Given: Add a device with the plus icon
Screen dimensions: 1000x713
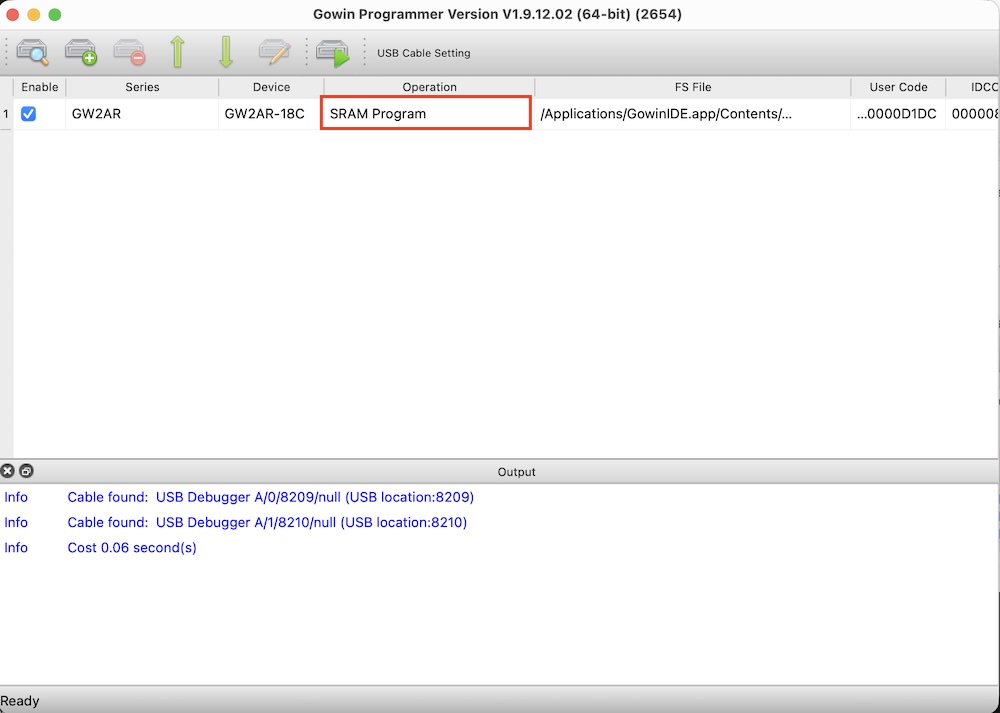Looking at the screenshot, I should tap(81, 52).
